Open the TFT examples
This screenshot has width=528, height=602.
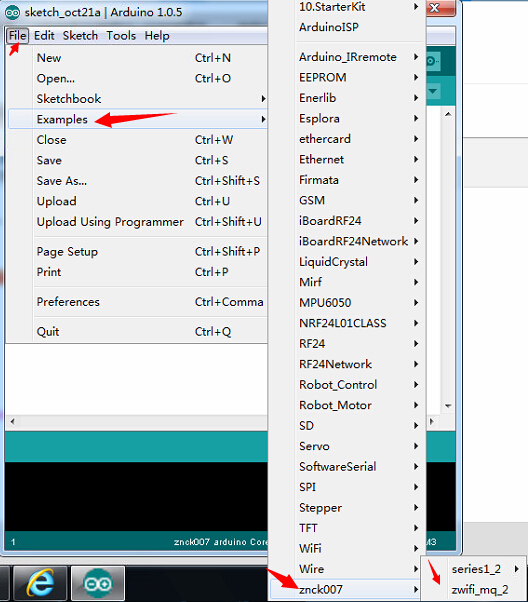click(347, 528)
